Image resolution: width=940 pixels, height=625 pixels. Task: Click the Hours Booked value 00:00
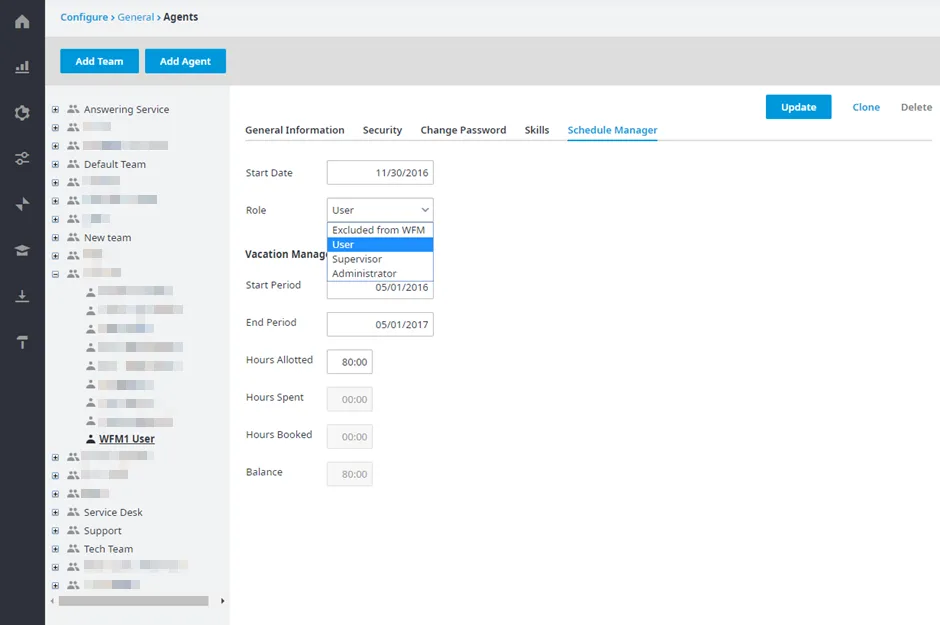point(350,437)
